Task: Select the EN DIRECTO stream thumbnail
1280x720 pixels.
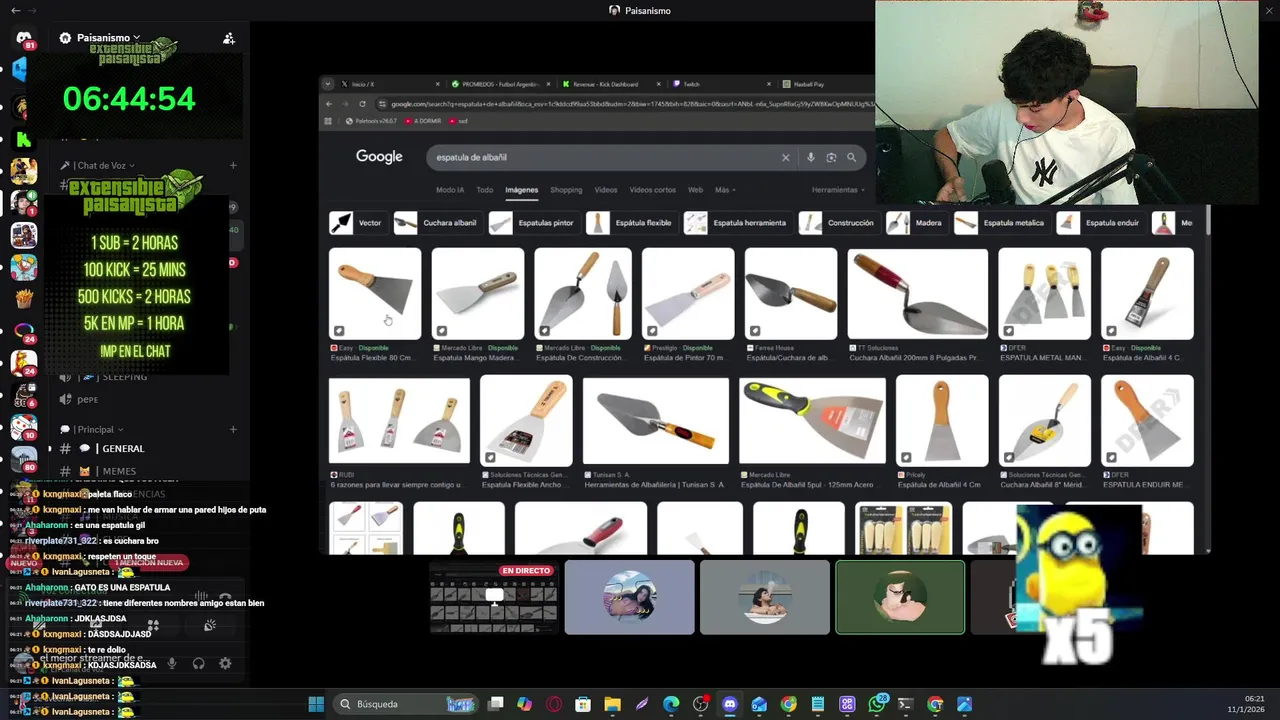Action: coord(494,598)
